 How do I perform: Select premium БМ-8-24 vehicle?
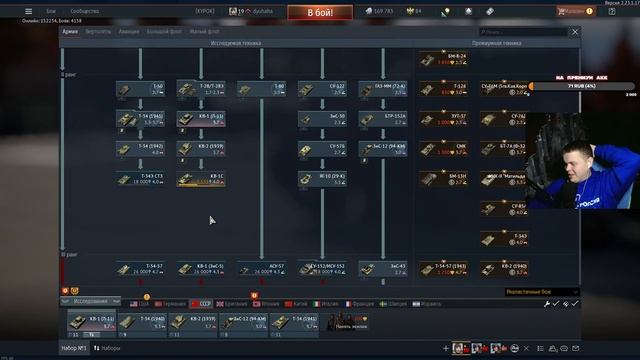(x=444, y=59)
